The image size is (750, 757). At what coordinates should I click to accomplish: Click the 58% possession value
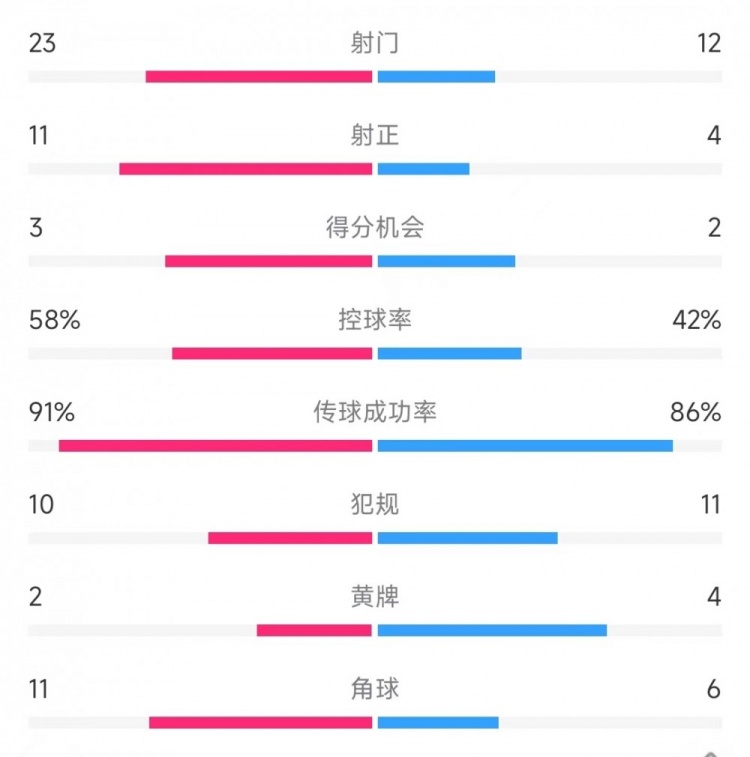pyautogui.click(x=54, y=320)
